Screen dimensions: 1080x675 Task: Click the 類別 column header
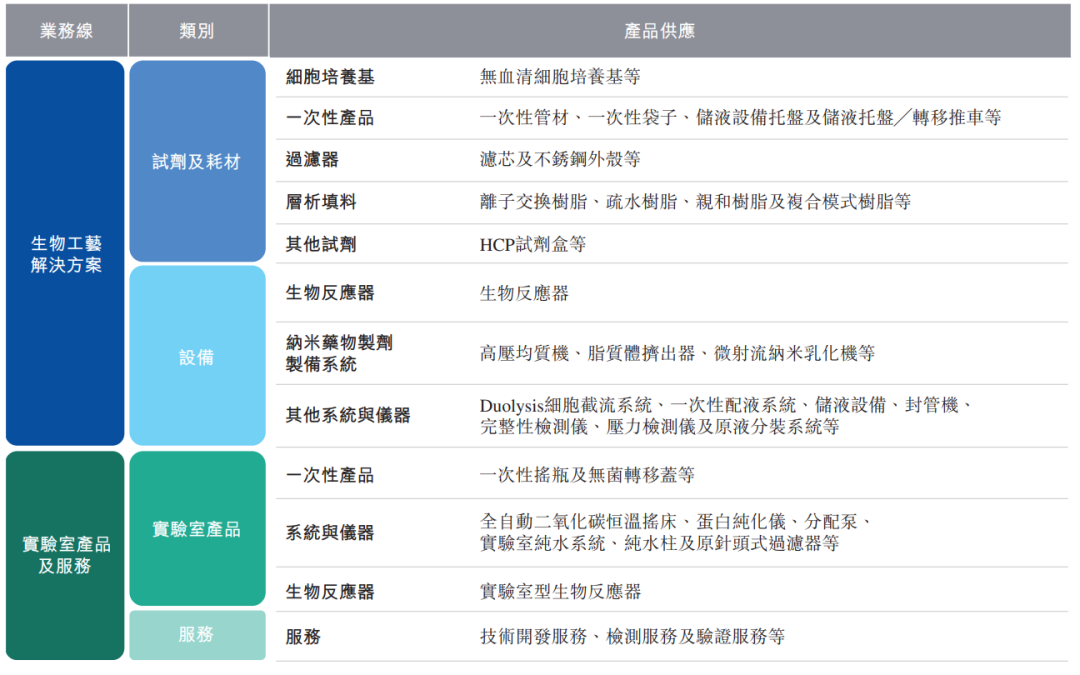click(197, 31)
